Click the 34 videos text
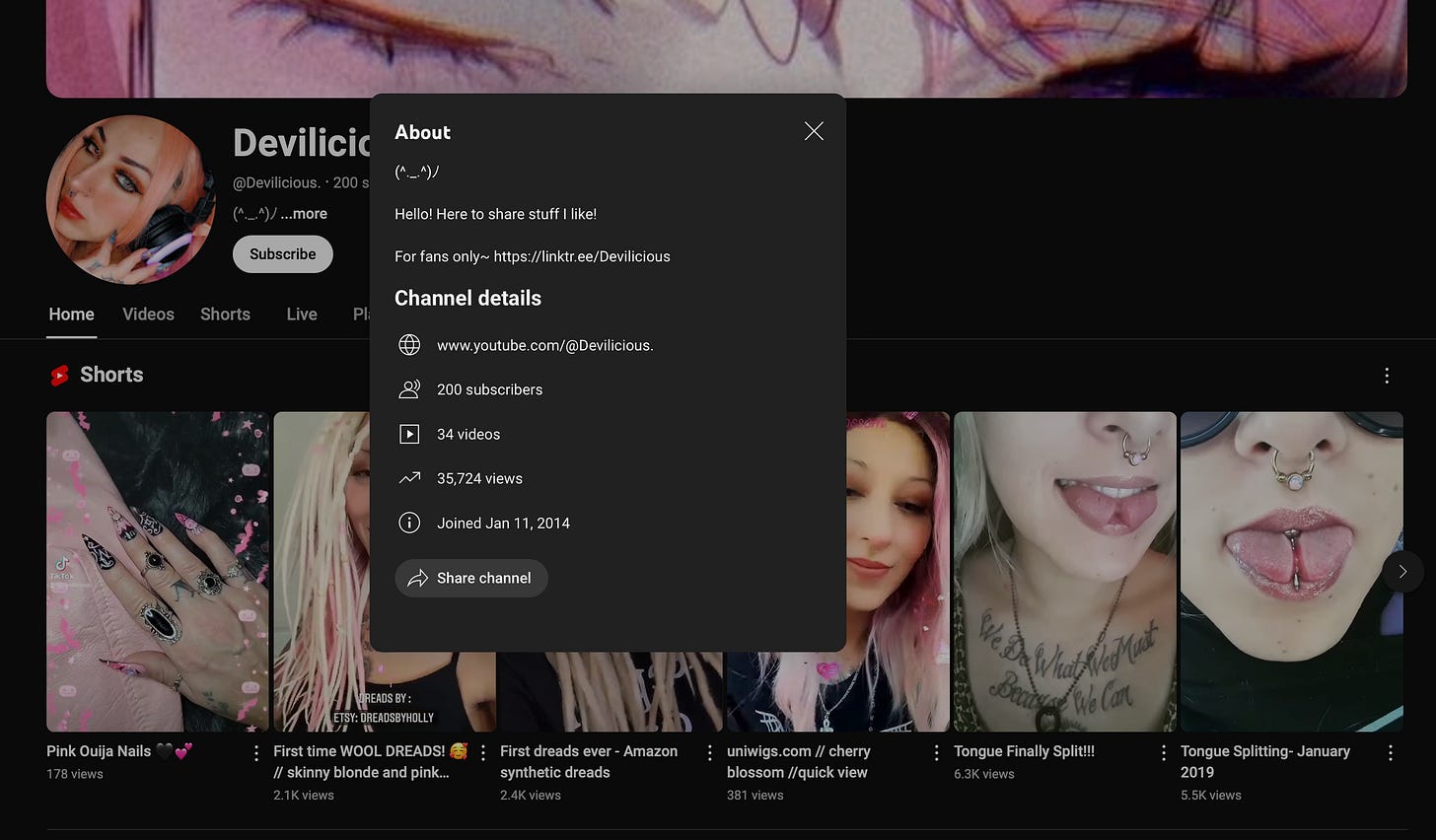The width and height of the screenshot is (1436, 840). point(468,434)
